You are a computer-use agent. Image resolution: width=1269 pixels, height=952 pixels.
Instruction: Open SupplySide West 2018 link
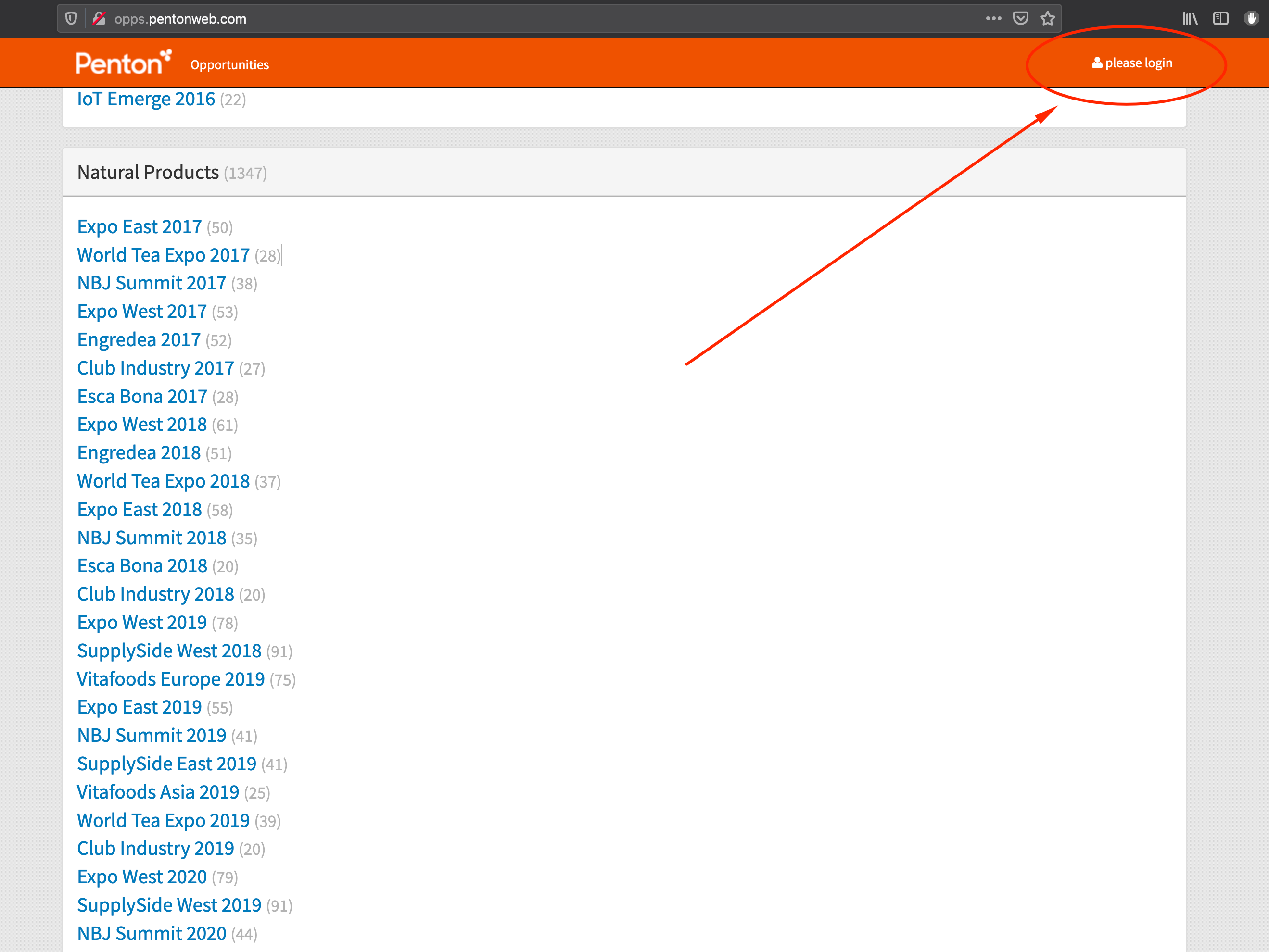coord(169,651)
